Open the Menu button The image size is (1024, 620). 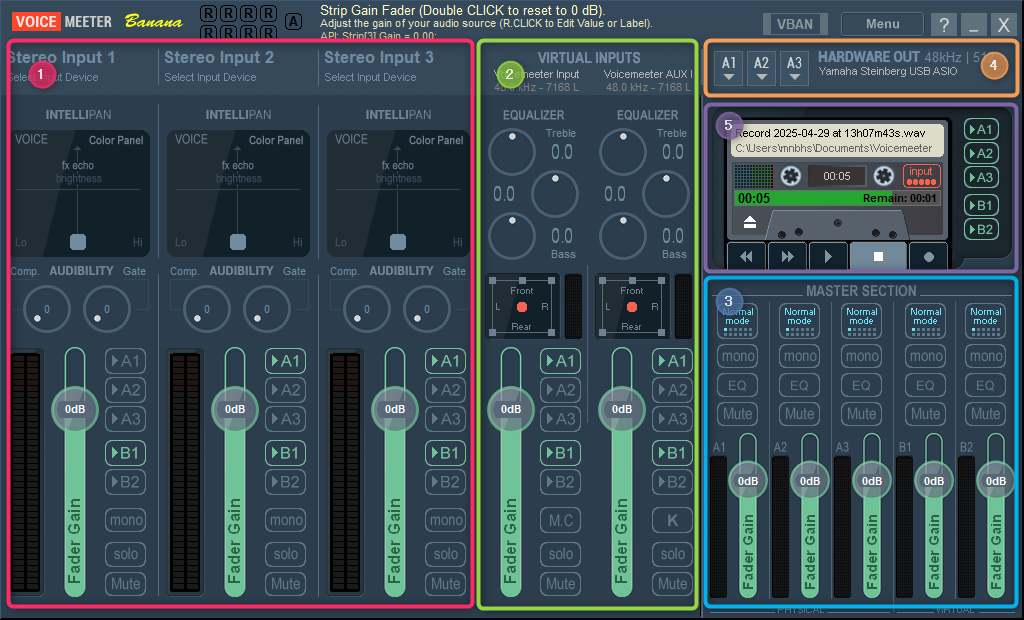tap(882, 24)
